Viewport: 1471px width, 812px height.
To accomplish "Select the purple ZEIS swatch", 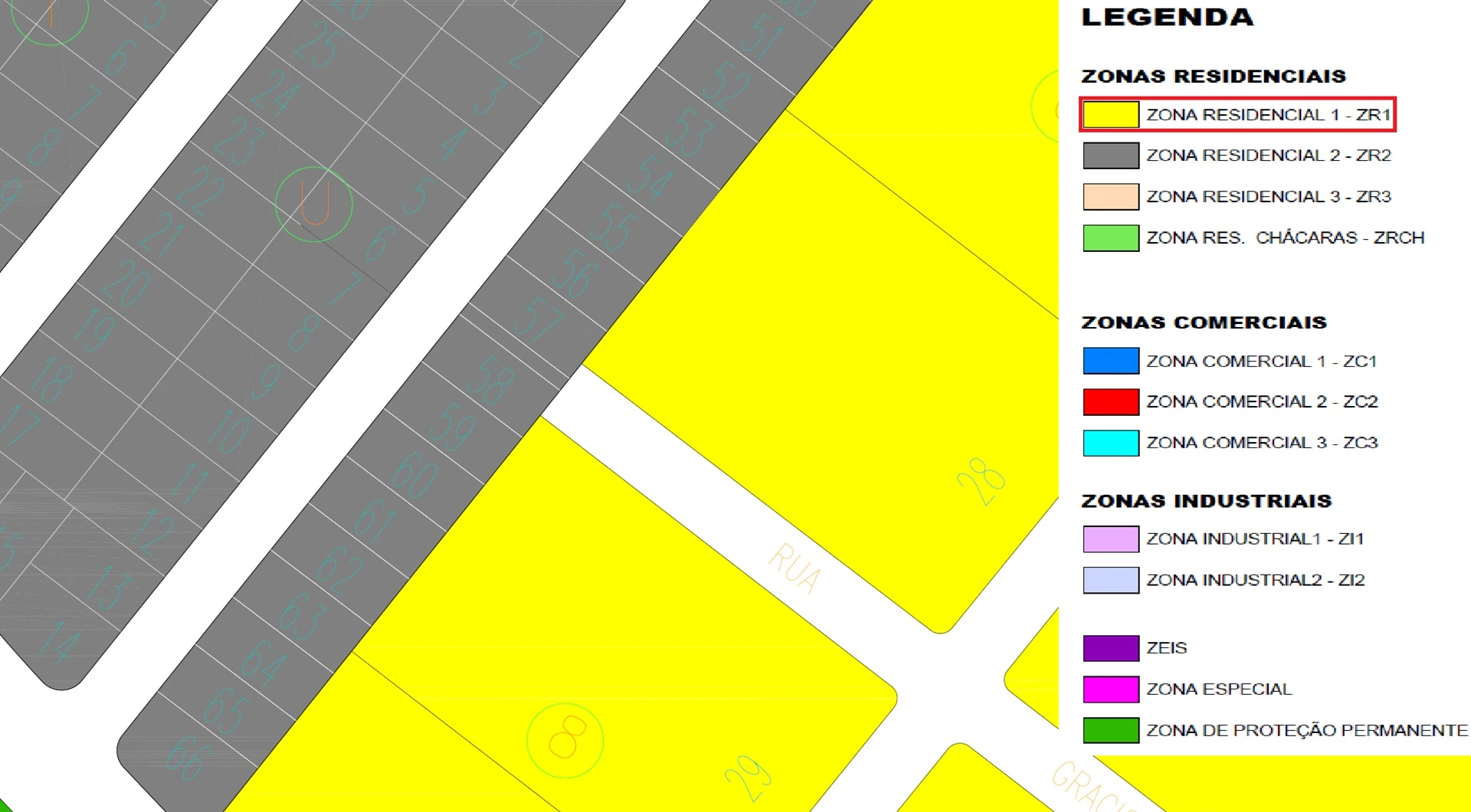I will pyautogui.click(x=1110, y=648).
